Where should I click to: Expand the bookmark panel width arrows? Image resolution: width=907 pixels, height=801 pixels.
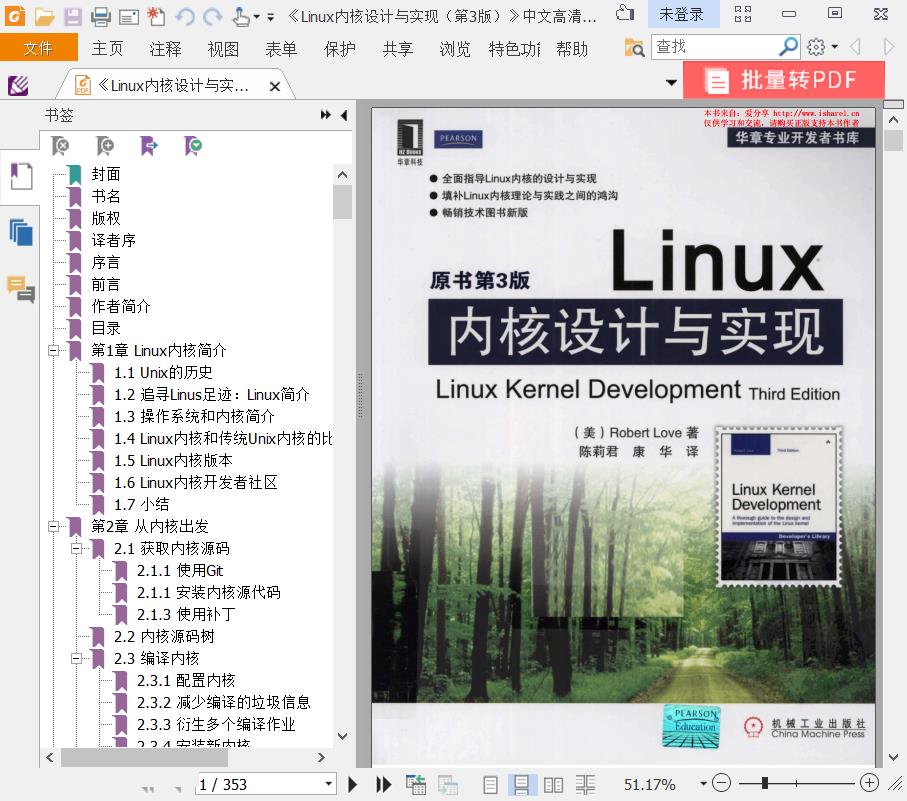click(326, 115)
